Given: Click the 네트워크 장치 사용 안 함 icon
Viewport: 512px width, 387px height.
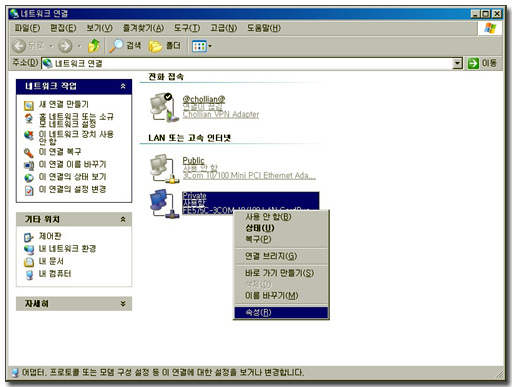Looking at the screenshot, I should click(x=29, y=135).
